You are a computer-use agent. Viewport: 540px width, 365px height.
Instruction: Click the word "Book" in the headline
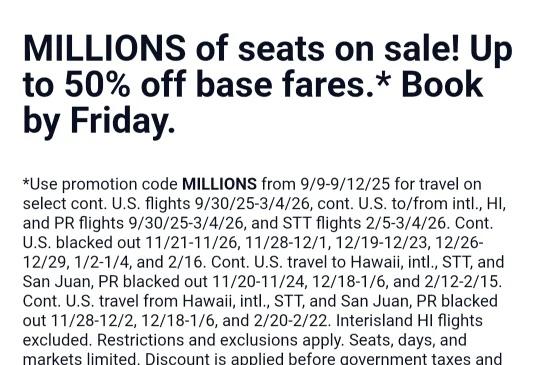point(442,85)
